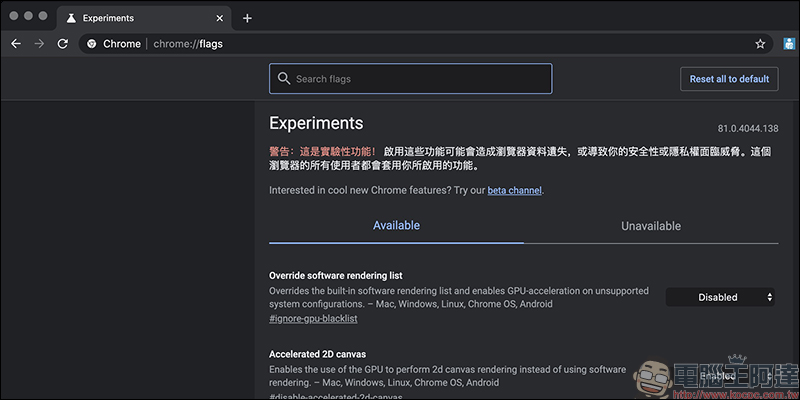Switch to the Available tab
This screenshot has width=800, height=400.
[396, 226]
